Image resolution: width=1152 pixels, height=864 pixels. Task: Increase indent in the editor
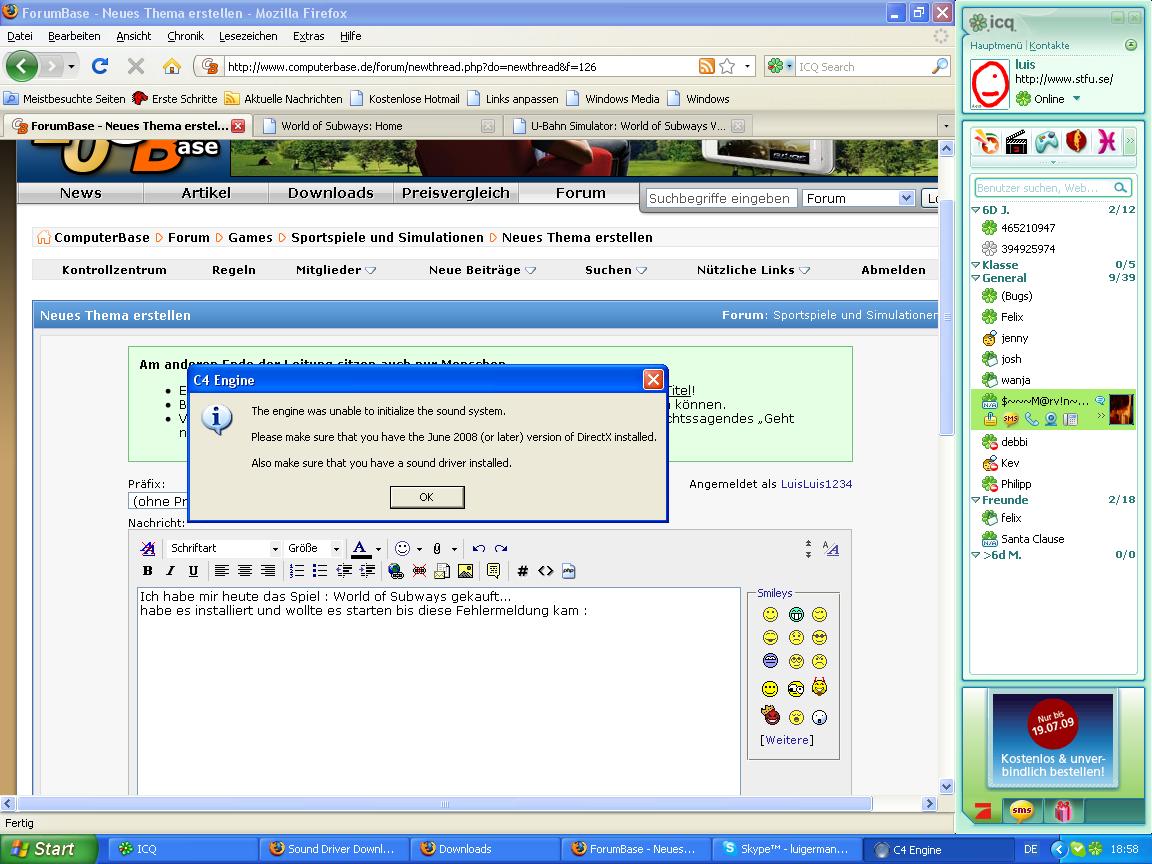pyautogui.click(x=367, y=571)
